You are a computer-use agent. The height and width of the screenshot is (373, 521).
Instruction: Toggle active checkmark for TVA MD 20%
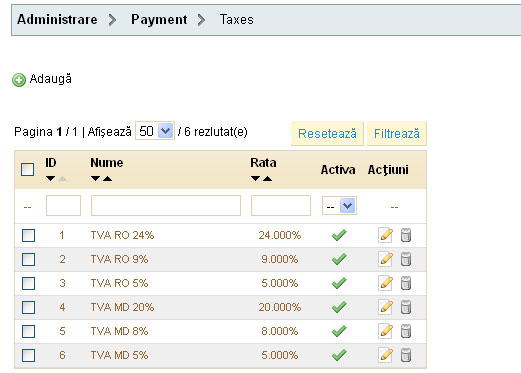339,307
